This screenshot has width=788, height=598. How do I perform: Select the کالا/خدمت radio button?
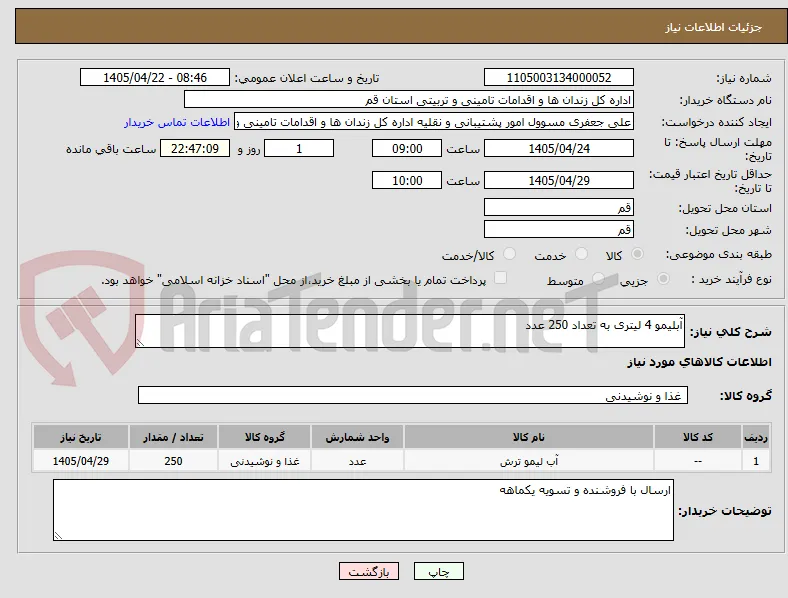510,254
